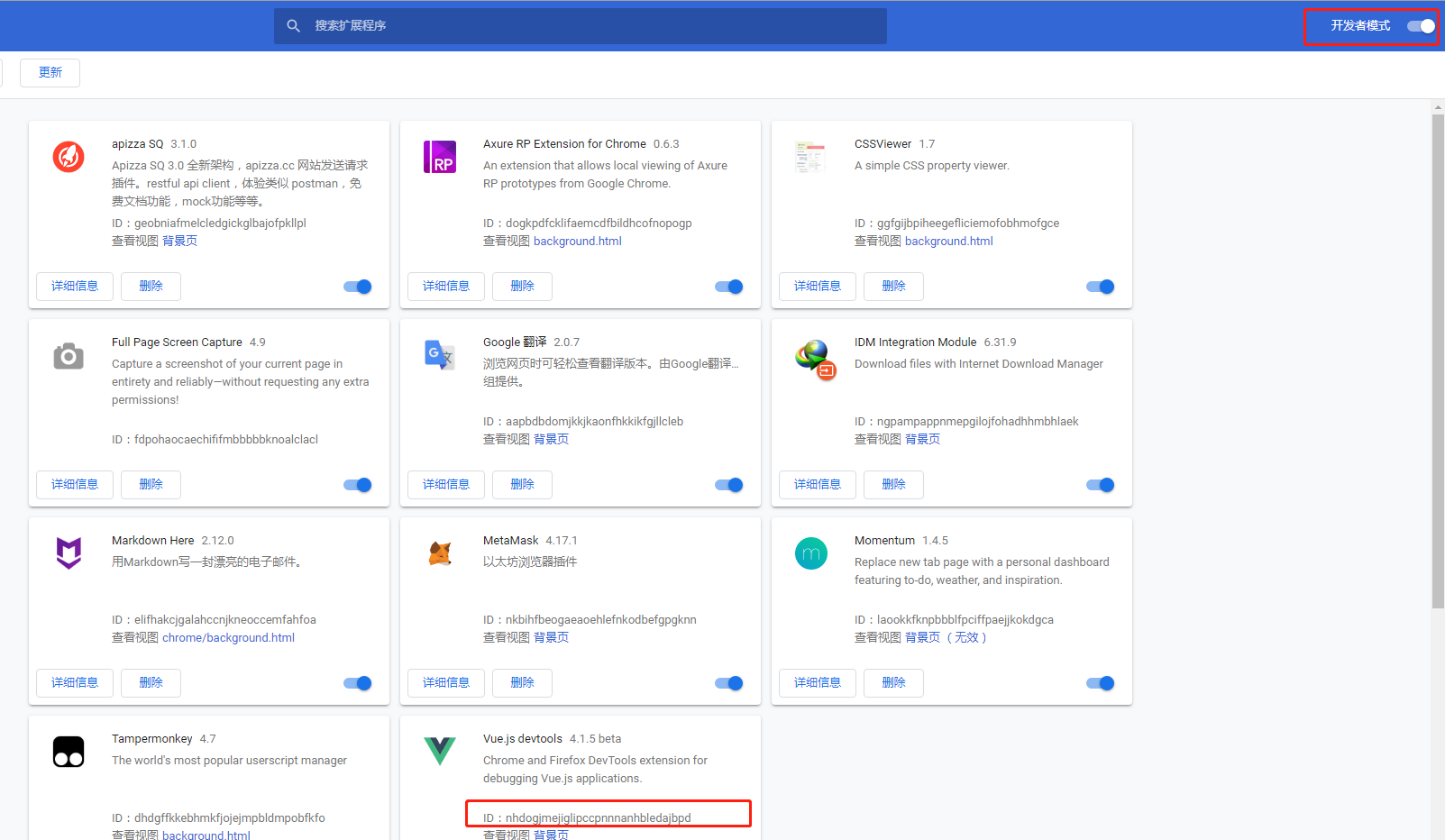Screen dimensions: 1445x840
Task: Click the 更新 button
Action: (50, 73)
